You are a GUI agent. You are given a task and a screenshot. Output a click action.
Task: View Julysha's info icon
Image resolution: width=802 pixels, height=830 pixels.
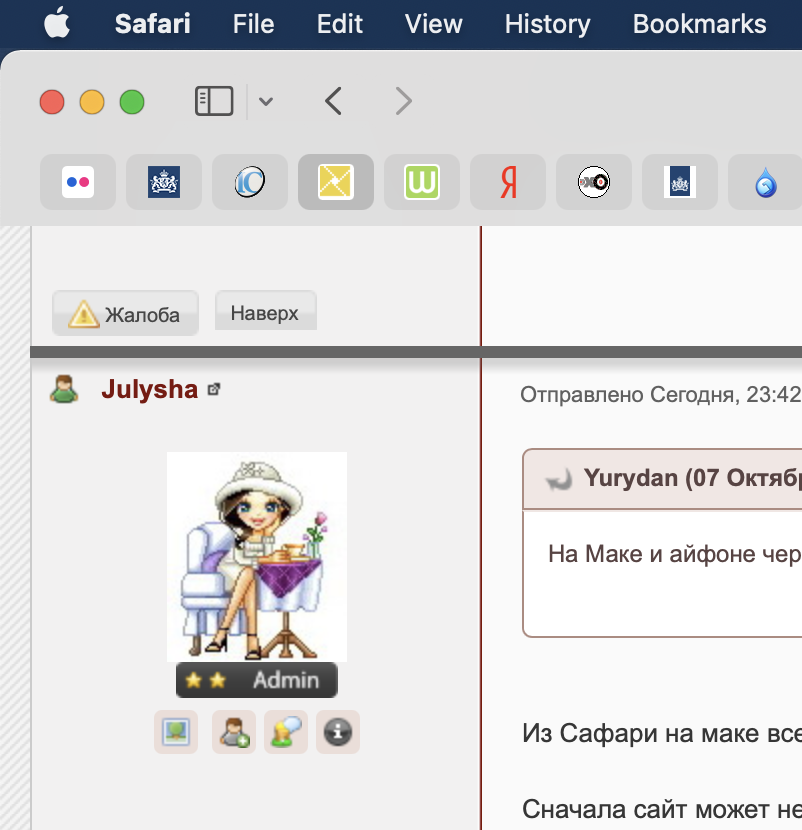pyautogui.click(x=338, y=732)
